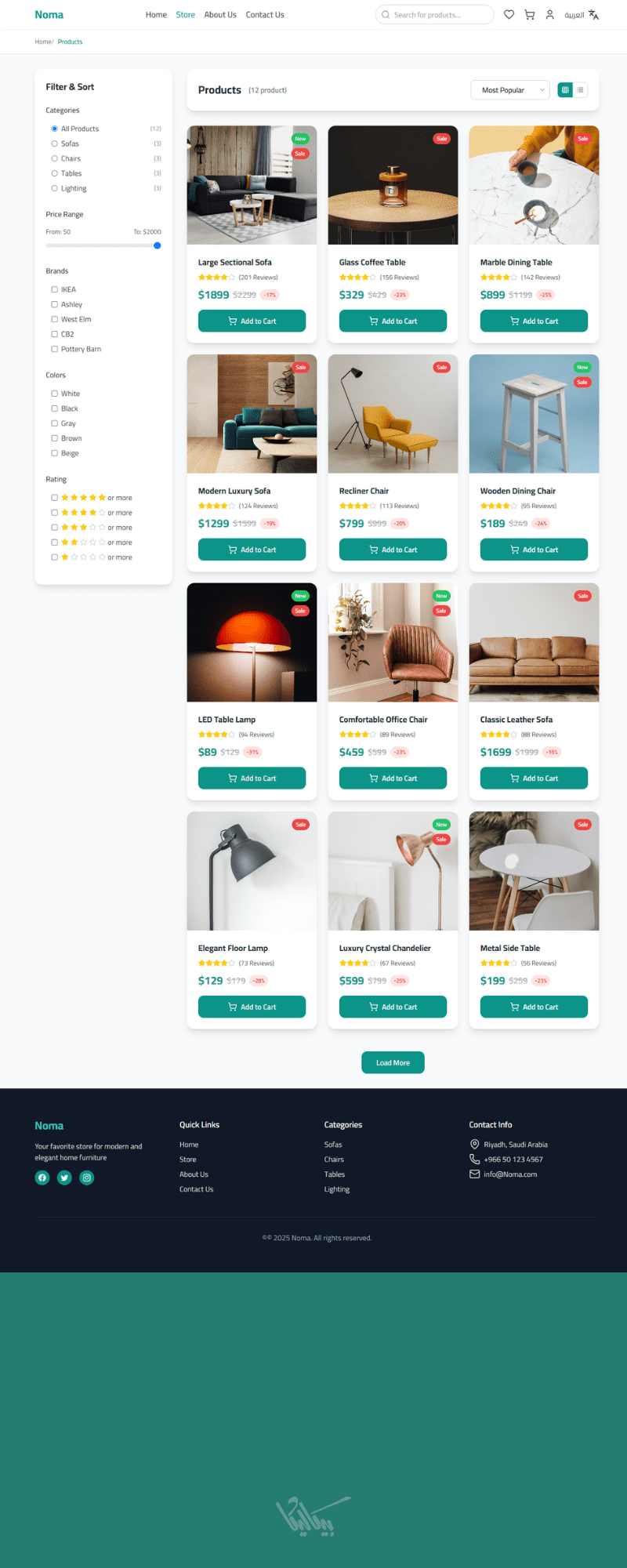
Task: Switch to grid view layout
Action: tap(565, 90)
